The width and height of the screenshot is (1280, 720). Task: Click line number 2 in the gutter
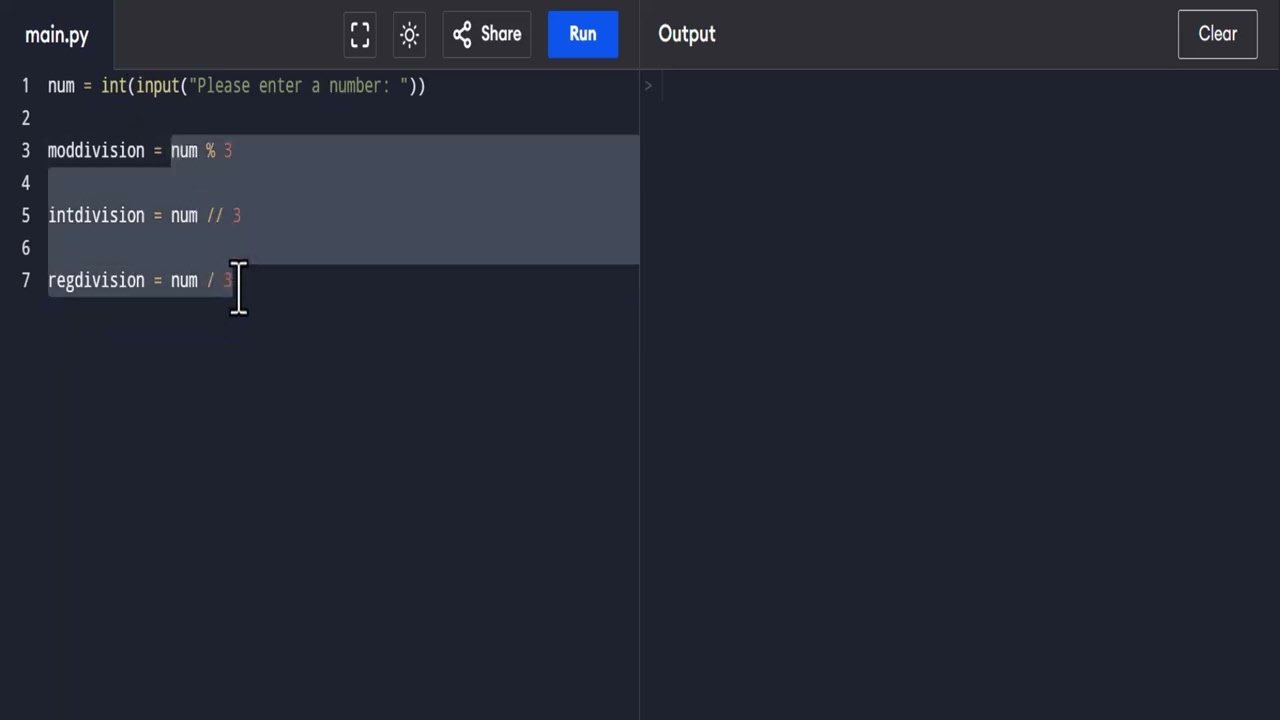point(25,118)
